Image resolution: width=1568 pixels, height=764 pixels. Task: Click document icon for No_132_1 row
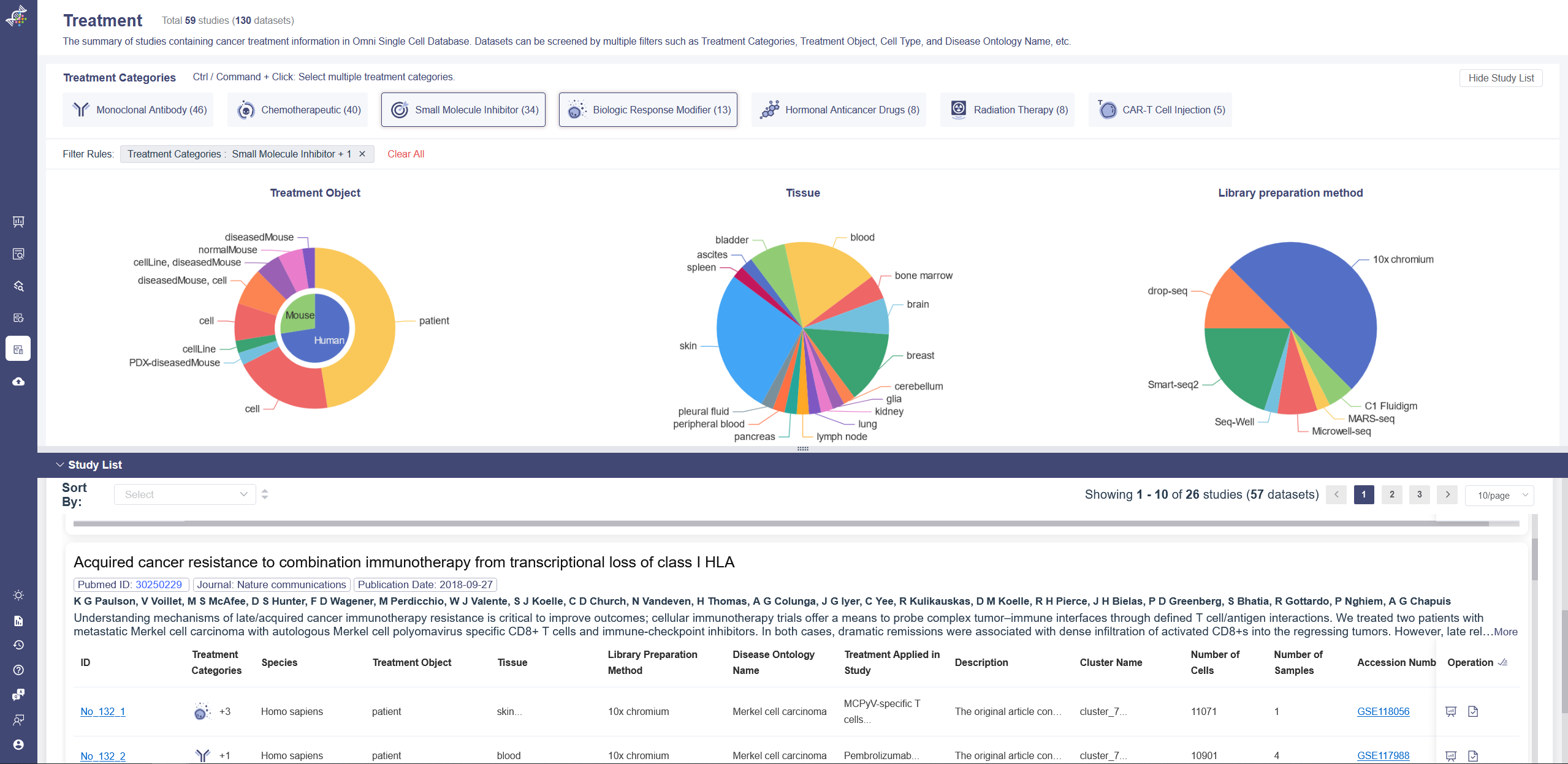coord(1473,711)
